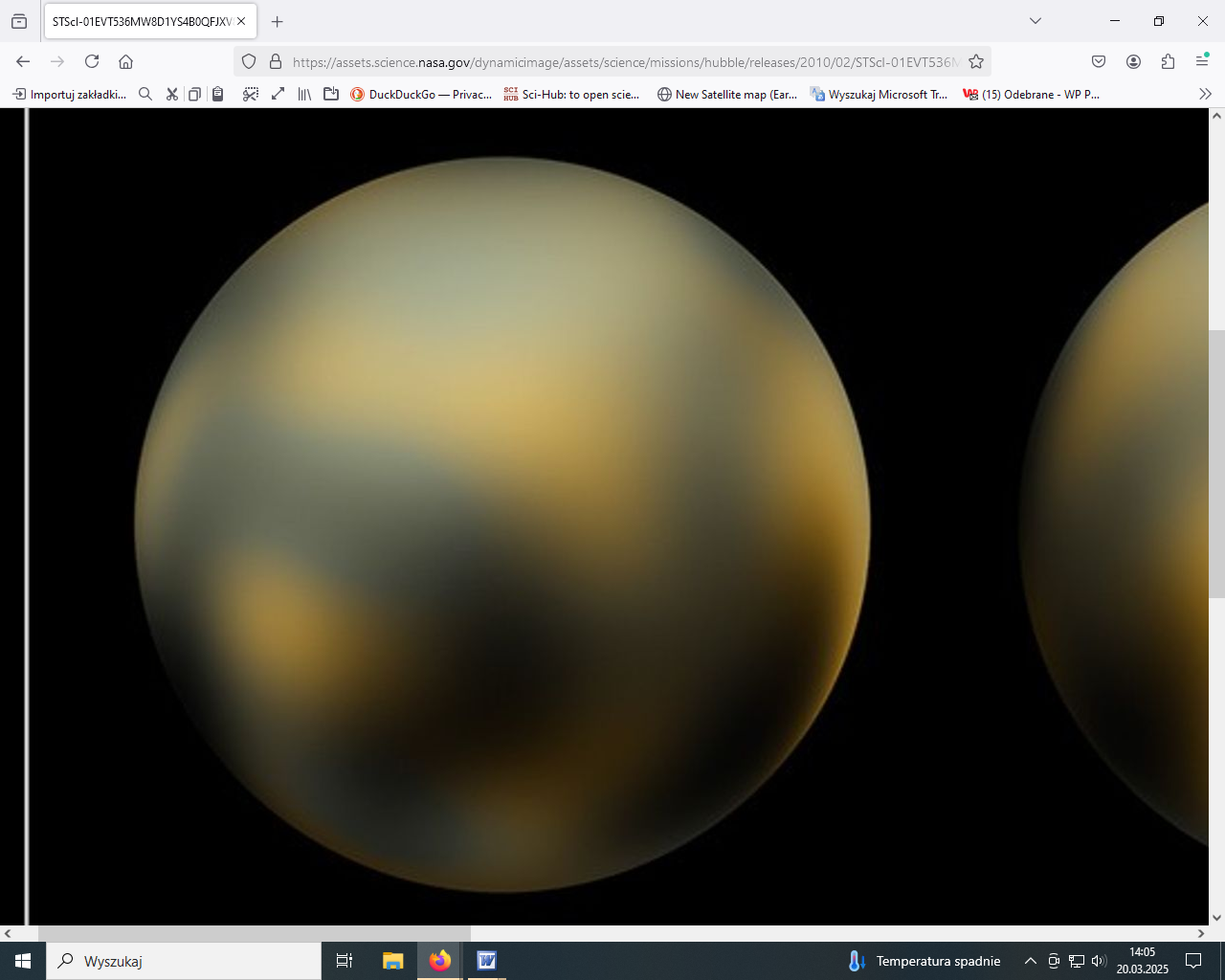Open the Save to Pocket icon
The height and width of the screenshot is (980, 1225).
click(1099, 61)
